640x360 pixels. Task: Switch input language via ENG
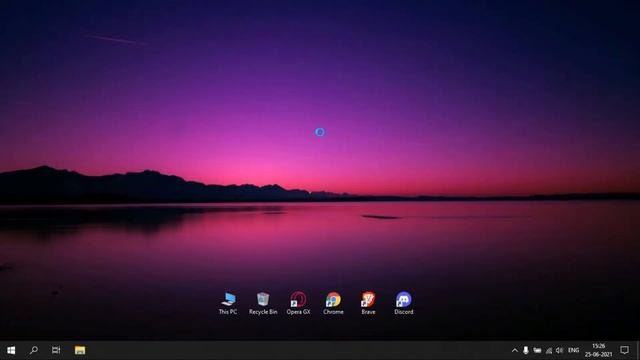tap(573, 350)
